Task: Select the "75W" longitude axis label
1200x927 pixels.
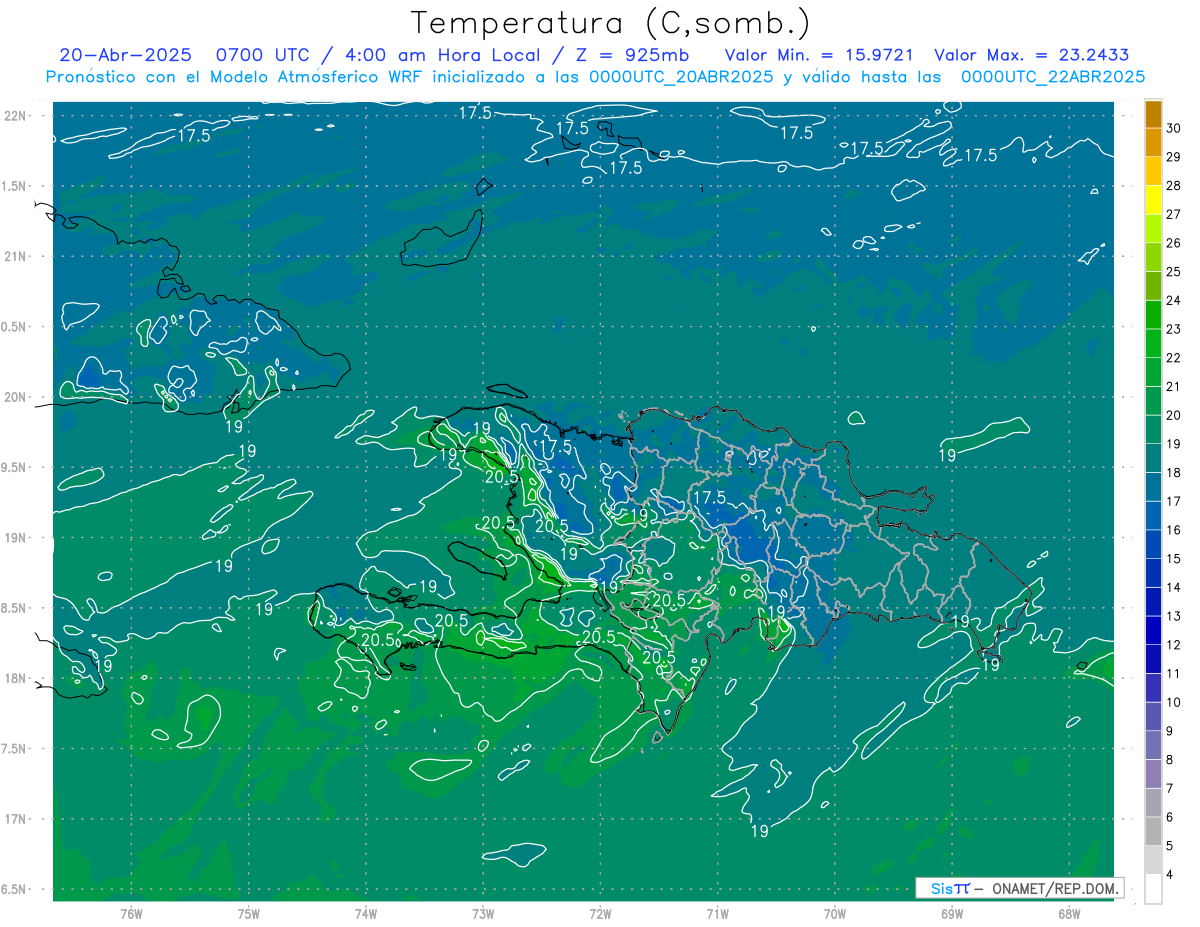Action: pos(249,913)
